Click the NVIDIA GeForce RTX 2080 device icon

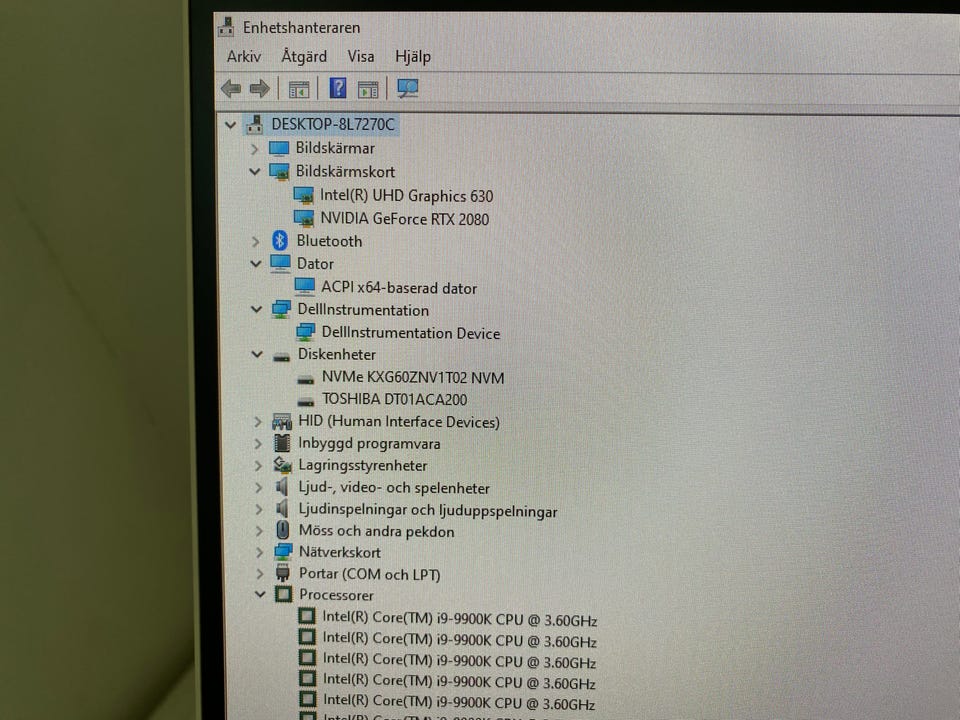click(x=304, y=218)
